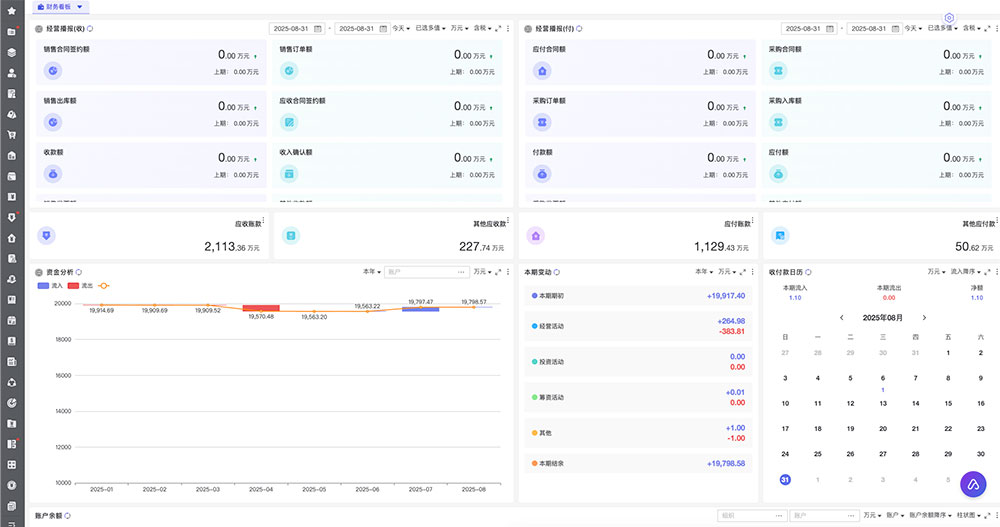
Task: Click the 销售合同签约额 card
Action: [x=150, y=63]
